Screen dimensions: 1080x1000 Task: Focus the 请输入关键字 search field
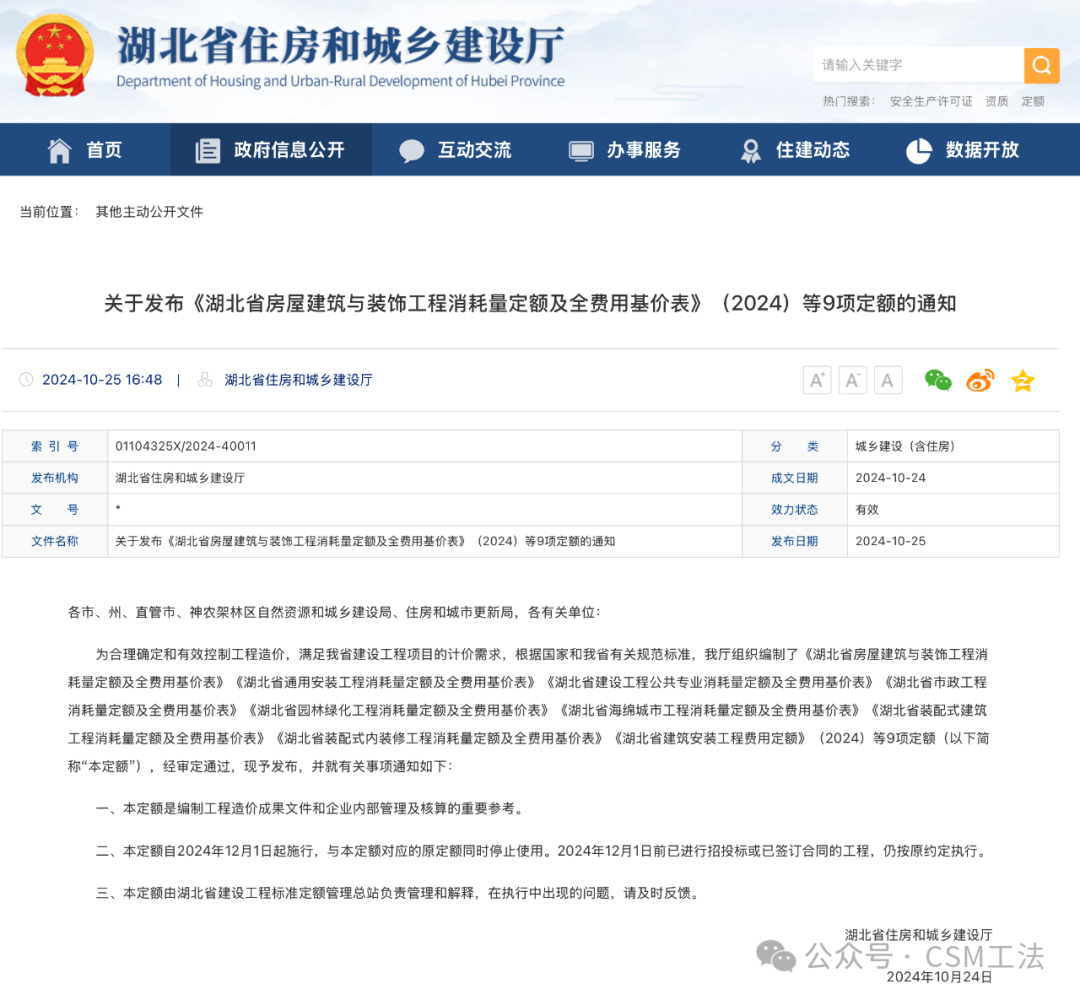(x=918, y=65)
